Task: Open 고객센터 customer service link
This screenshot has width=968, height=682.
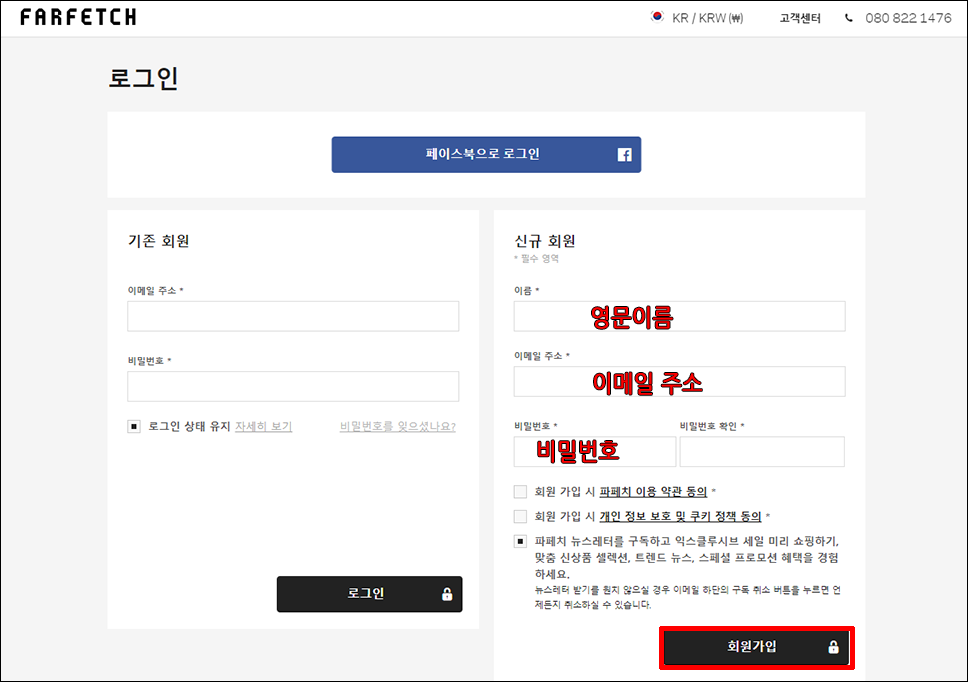Action: (x=800, y=18)
